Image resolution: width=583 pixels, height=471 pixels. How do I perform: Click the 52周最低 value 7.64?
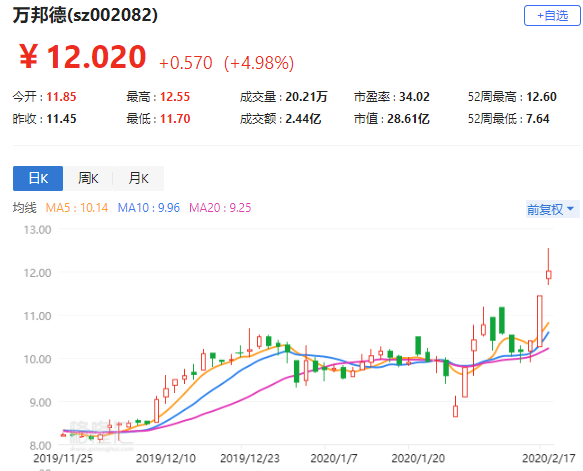pos(538,119)
